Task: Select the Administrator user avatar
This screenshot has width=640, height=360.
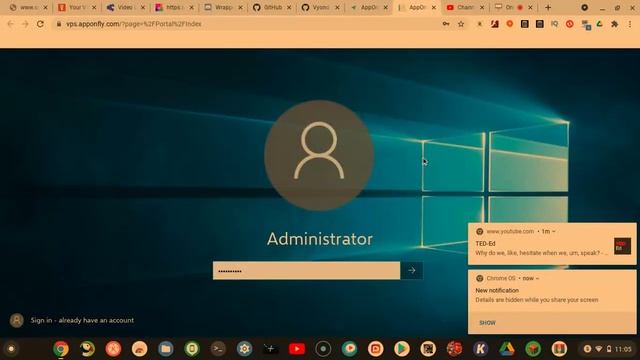Action: click(319, 155)
